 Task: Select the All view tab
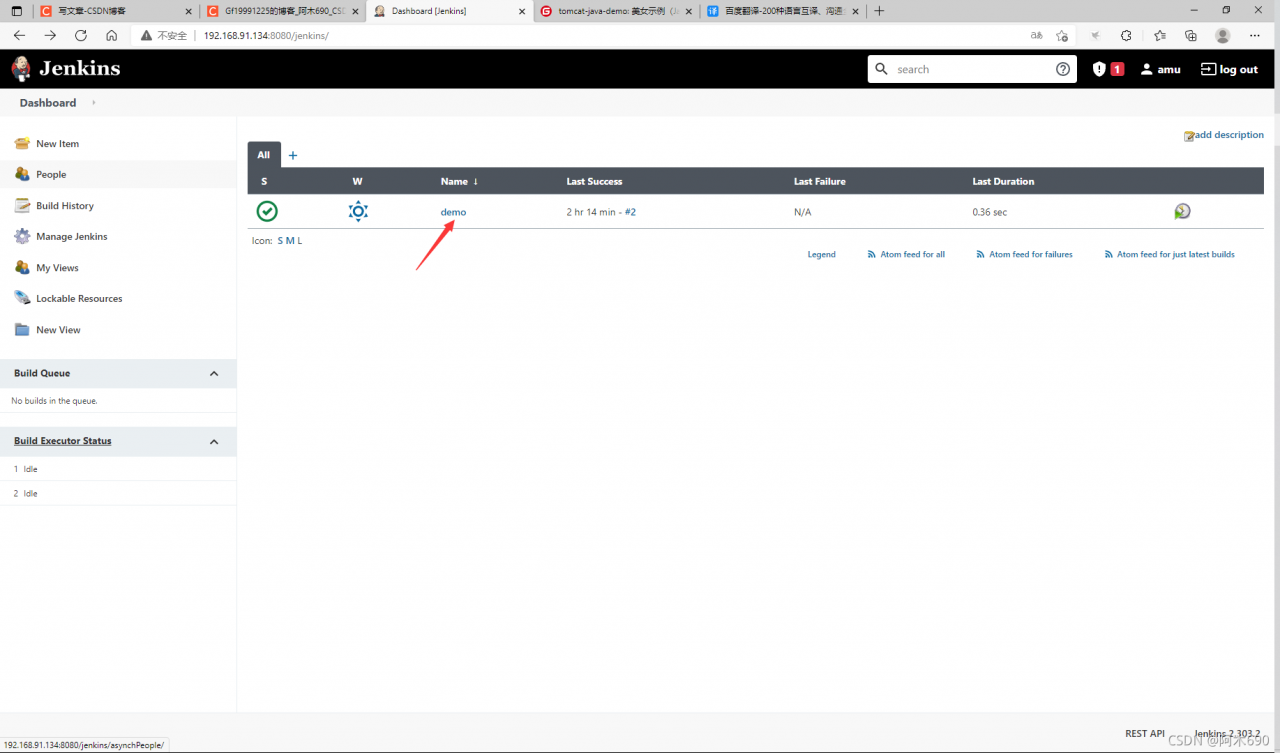(264, 155)
